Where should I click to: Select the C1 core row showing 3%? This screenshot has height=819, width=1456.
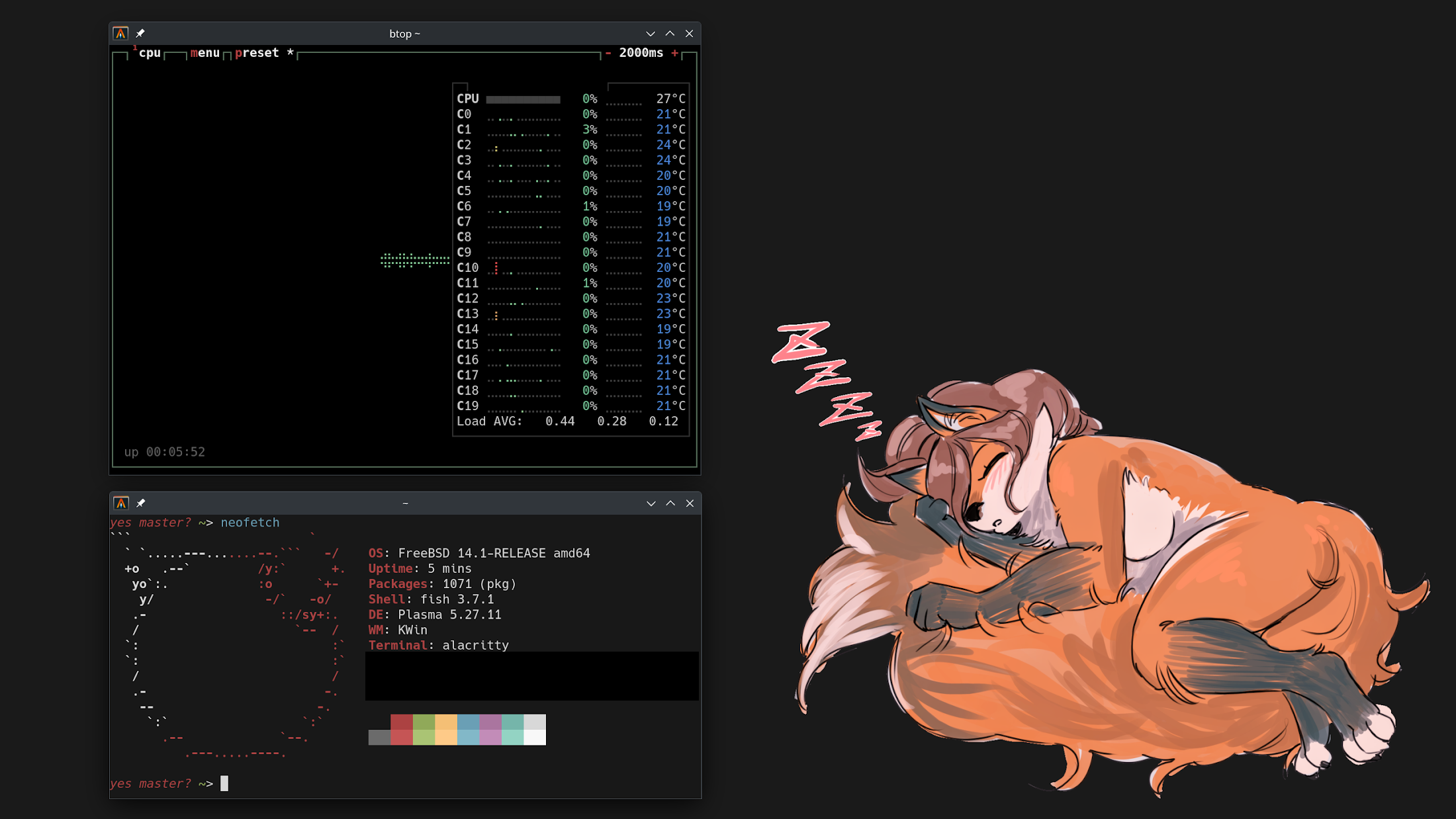click(570, 130)
